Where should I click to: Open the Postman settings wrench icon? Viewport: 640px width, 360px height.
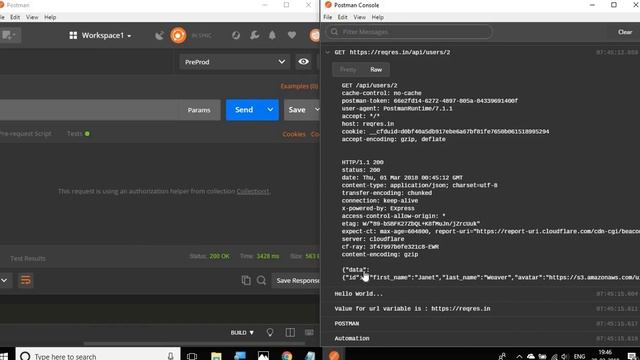point(254,36)
